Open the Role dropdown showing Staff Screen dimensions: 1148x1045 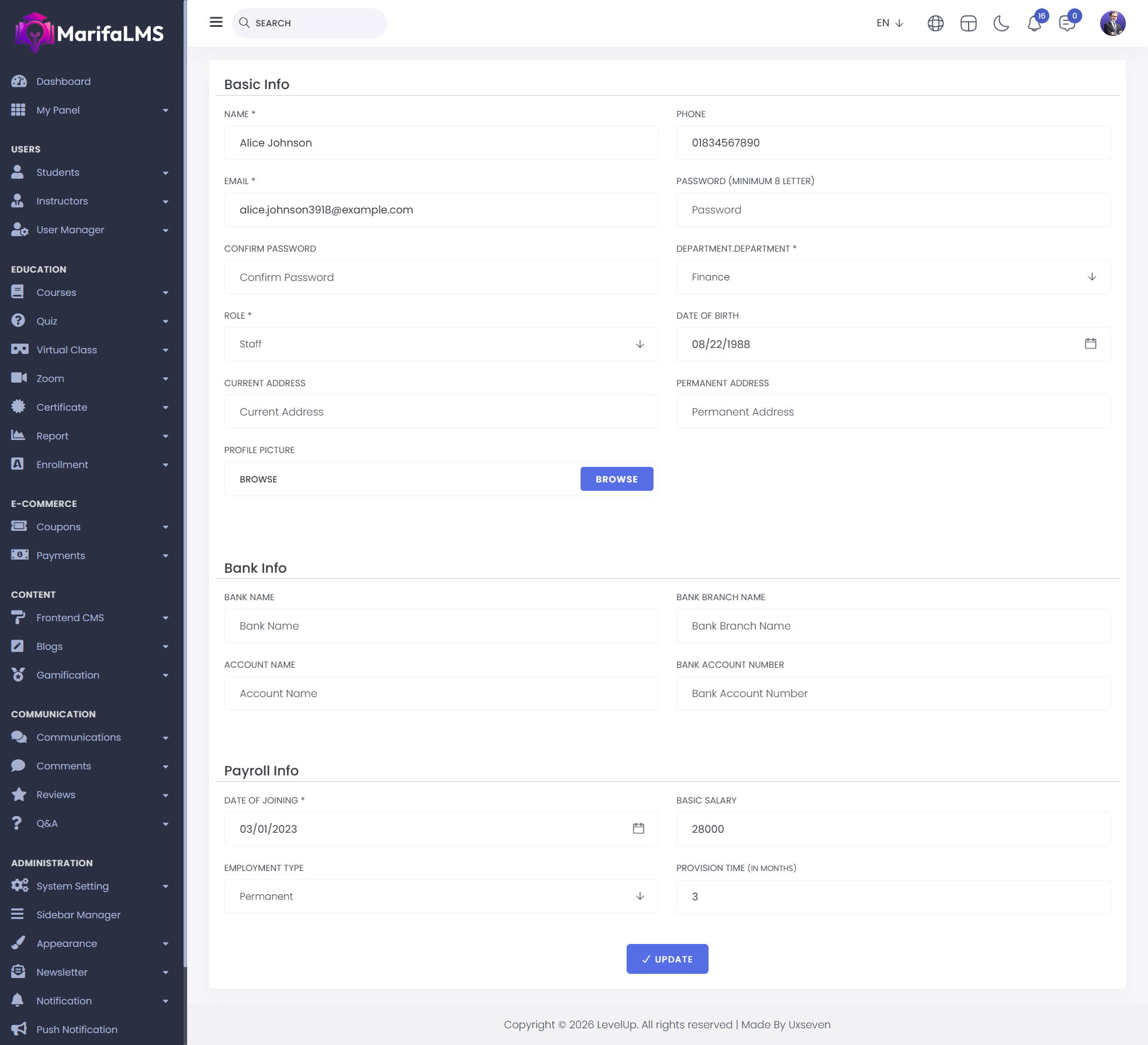[x=441, y=344]
